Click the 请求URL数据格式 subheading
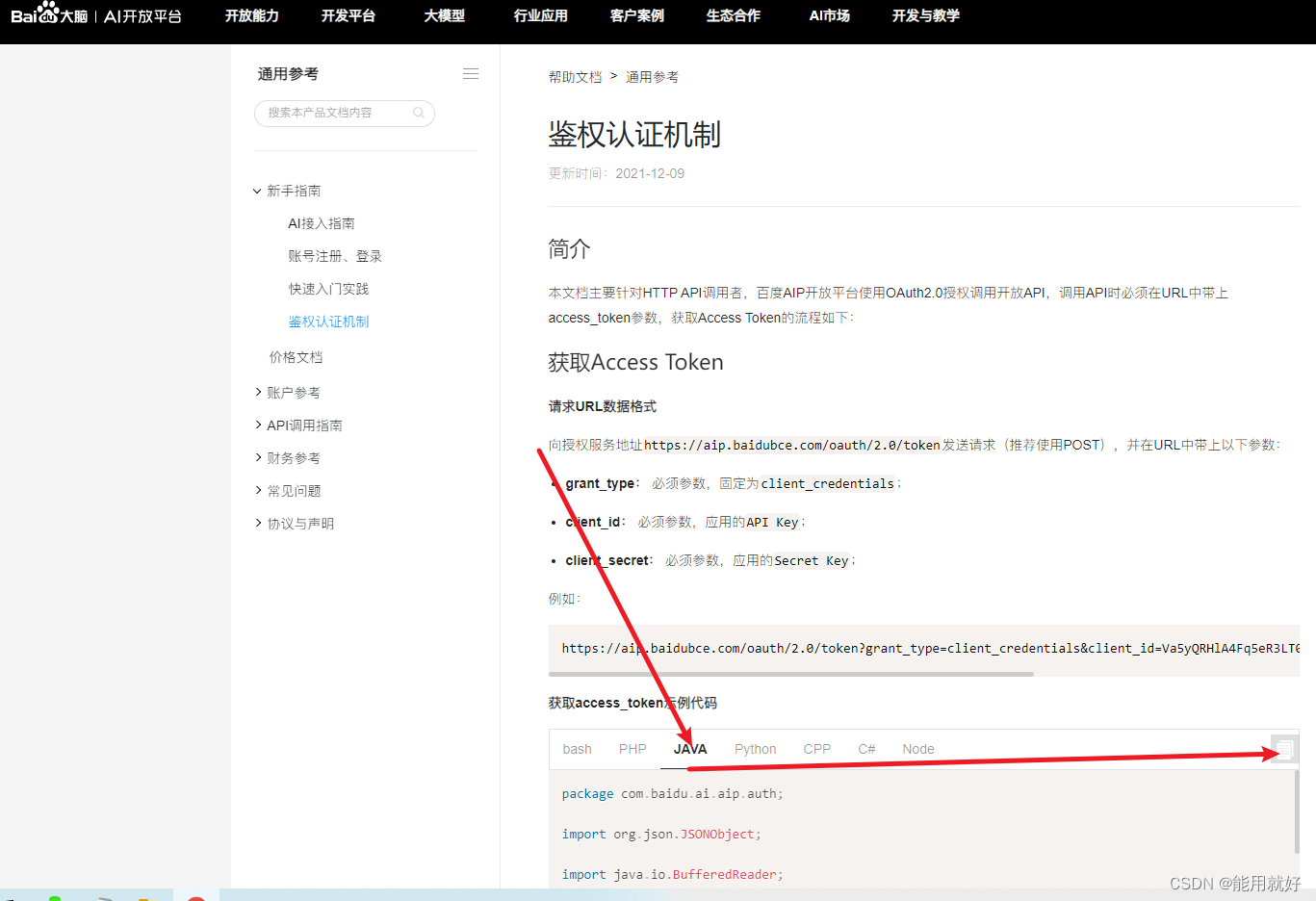This screenshot has height=901, width=1316. 603,406
